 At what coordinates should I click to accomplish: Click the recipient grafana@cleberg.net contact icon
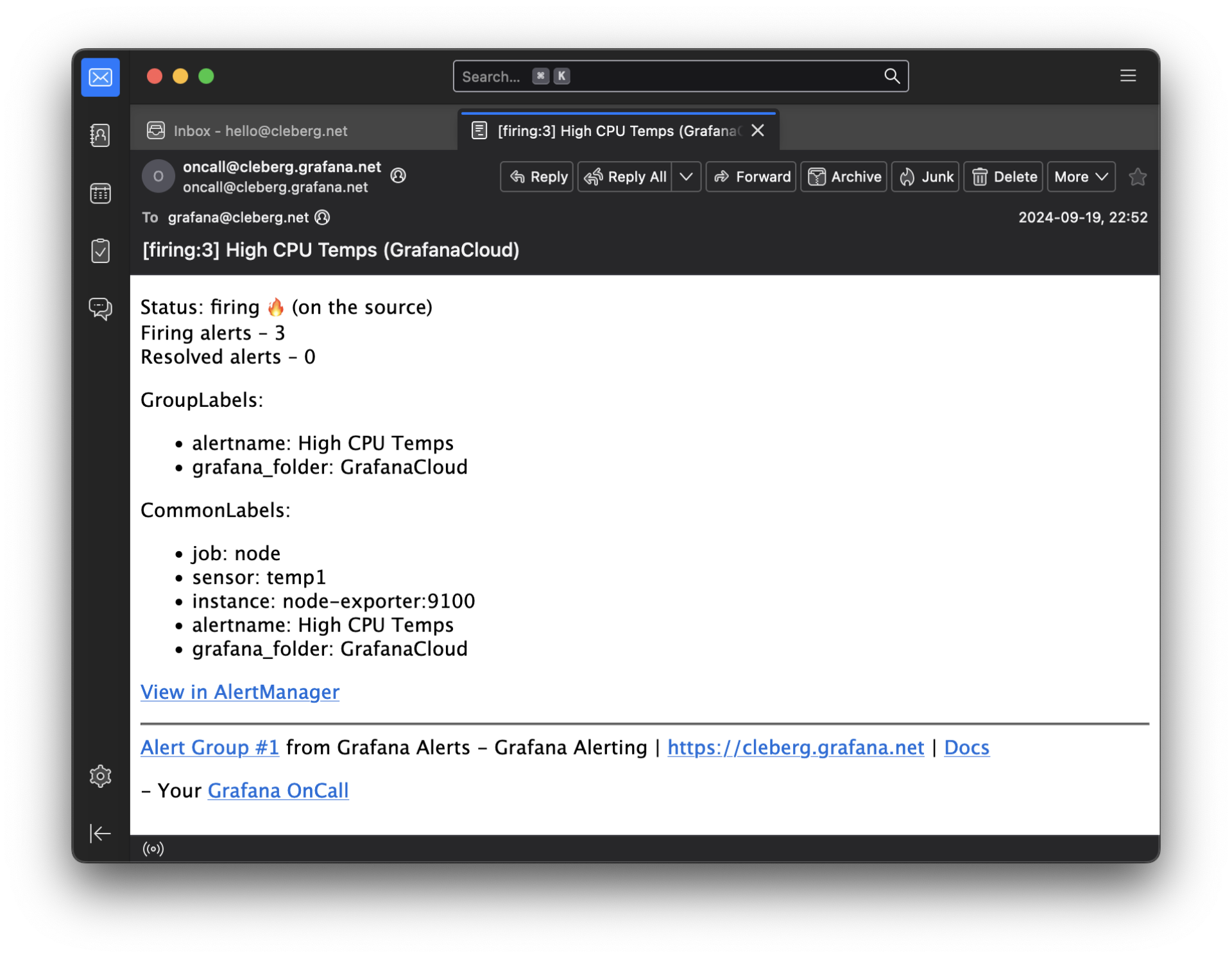(323, 218)
